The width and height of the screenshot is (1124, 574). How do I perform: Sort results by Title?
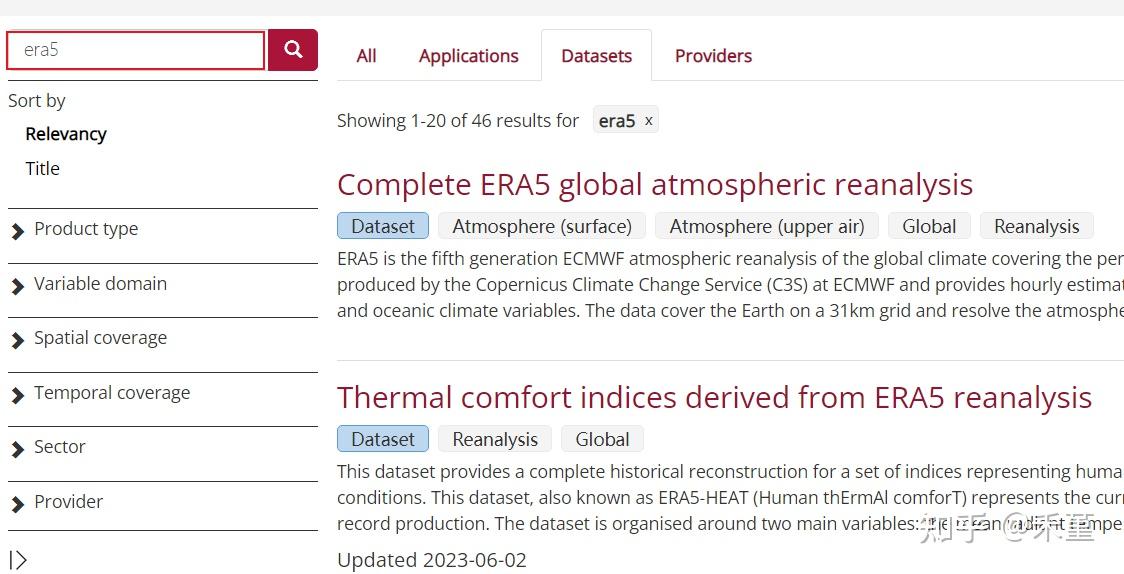pos(43,168)
